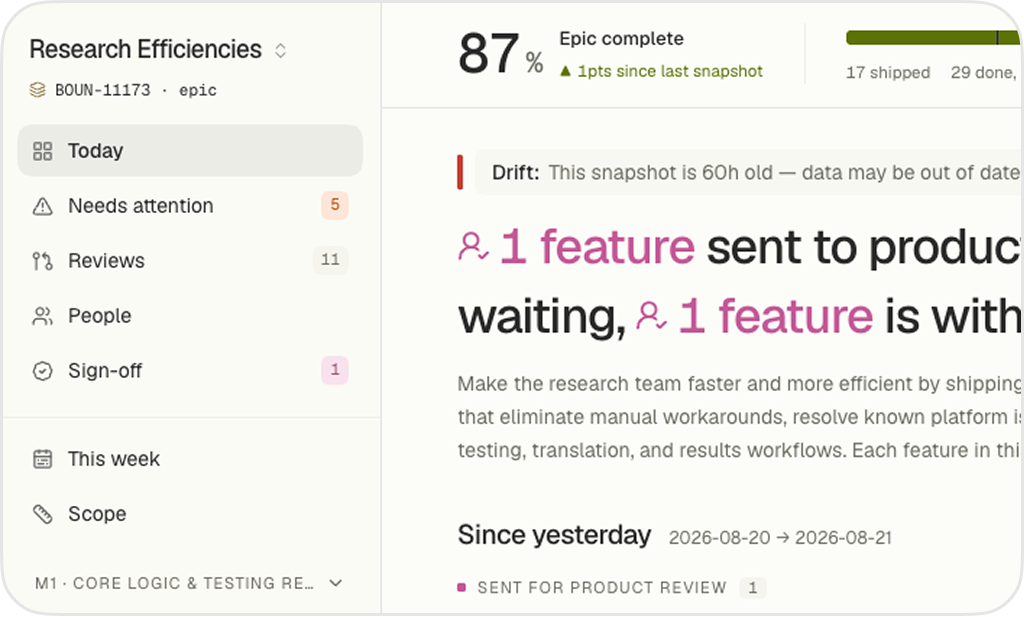1024x617 pixels.
Task: Click the Sign-off checkmark badge icon
Action: [42, 371]
